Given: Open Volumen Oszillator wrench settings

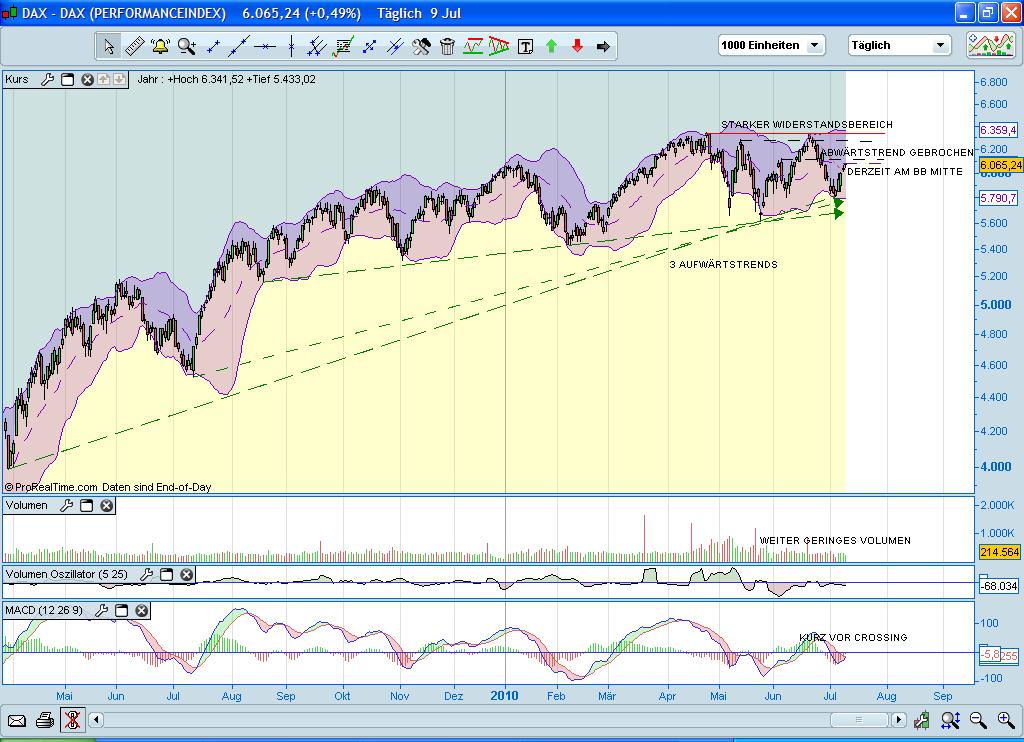Looking at the screenshot, I should click(147, 574).
